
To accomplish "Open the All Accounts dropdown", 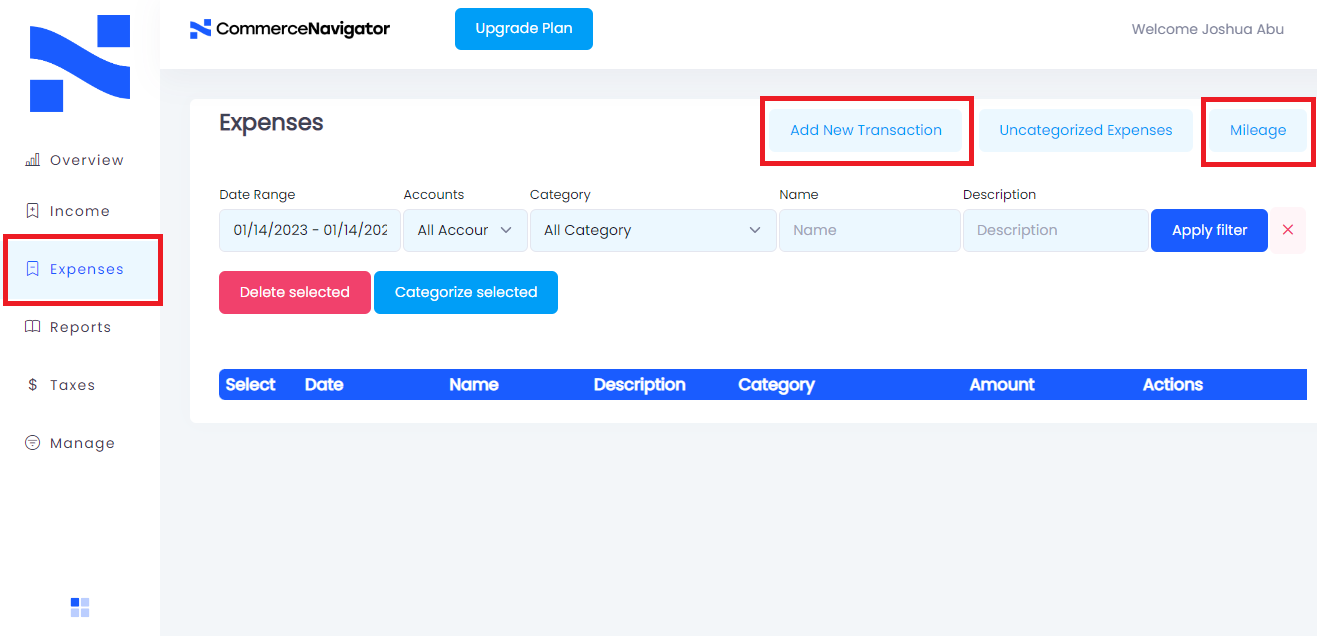I will pos(464,230).
